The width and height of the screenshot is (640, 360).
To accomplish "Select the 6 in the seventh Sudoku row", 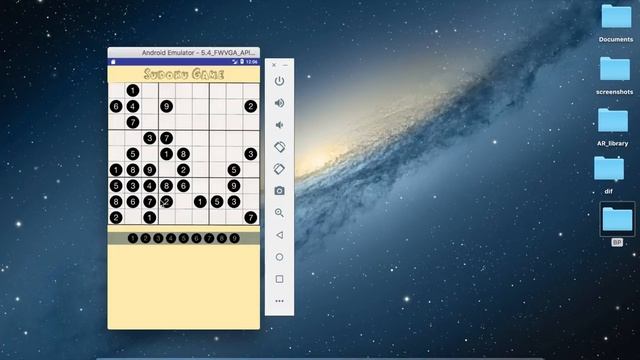I will coord(183,186).
